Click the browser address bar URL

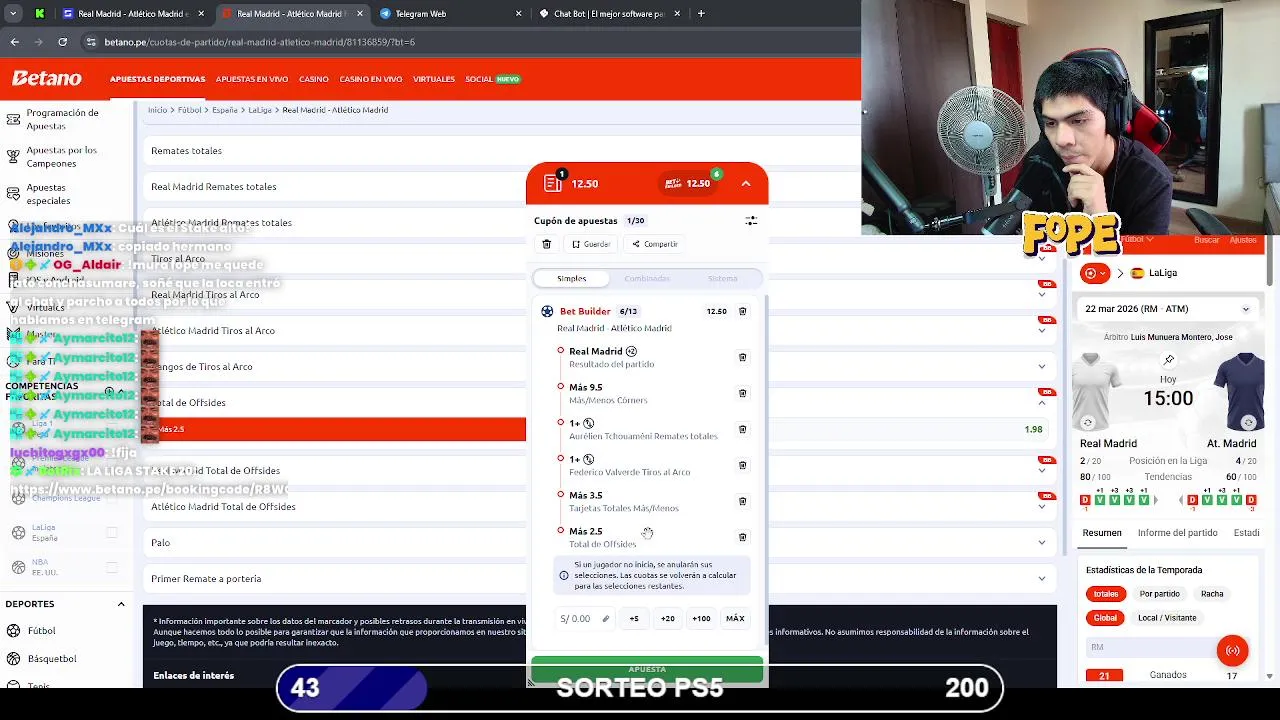pyautogui.click(x=260, y=42)
